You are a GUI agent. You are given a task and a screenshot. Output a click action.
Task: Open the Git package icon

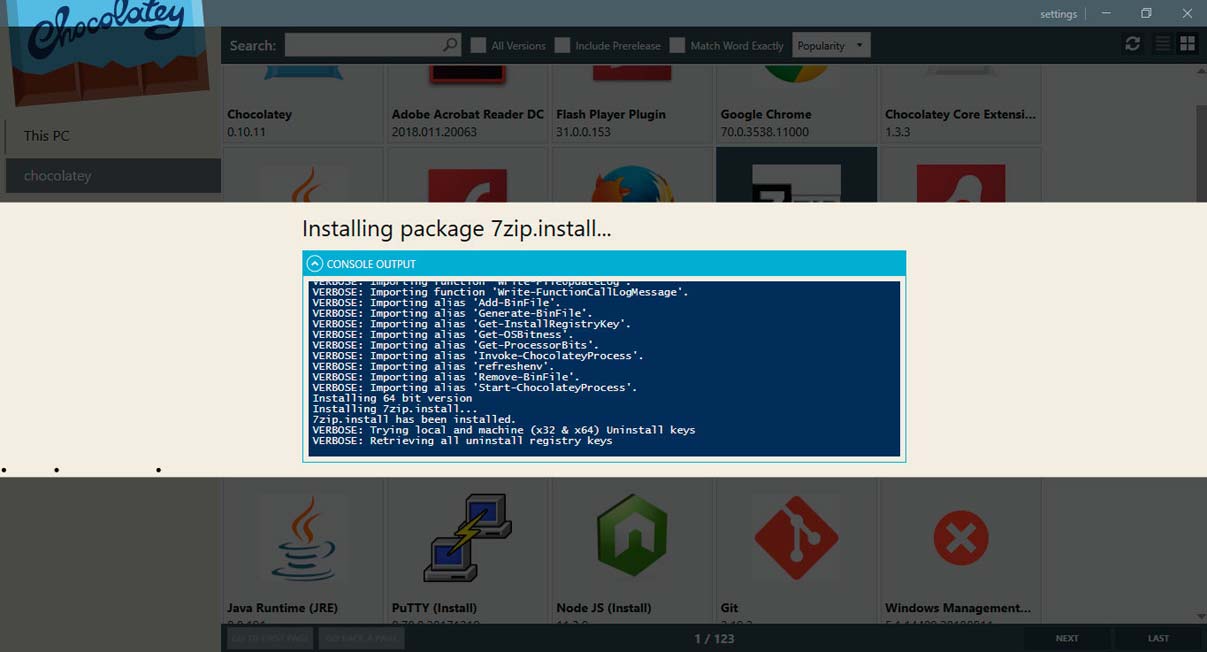[795, 537]
